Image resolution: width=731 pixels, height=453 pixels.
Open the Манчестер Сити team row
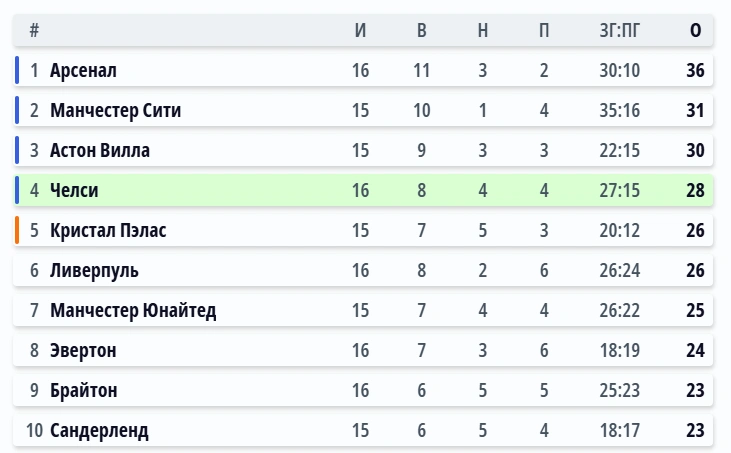click(115, 111)
